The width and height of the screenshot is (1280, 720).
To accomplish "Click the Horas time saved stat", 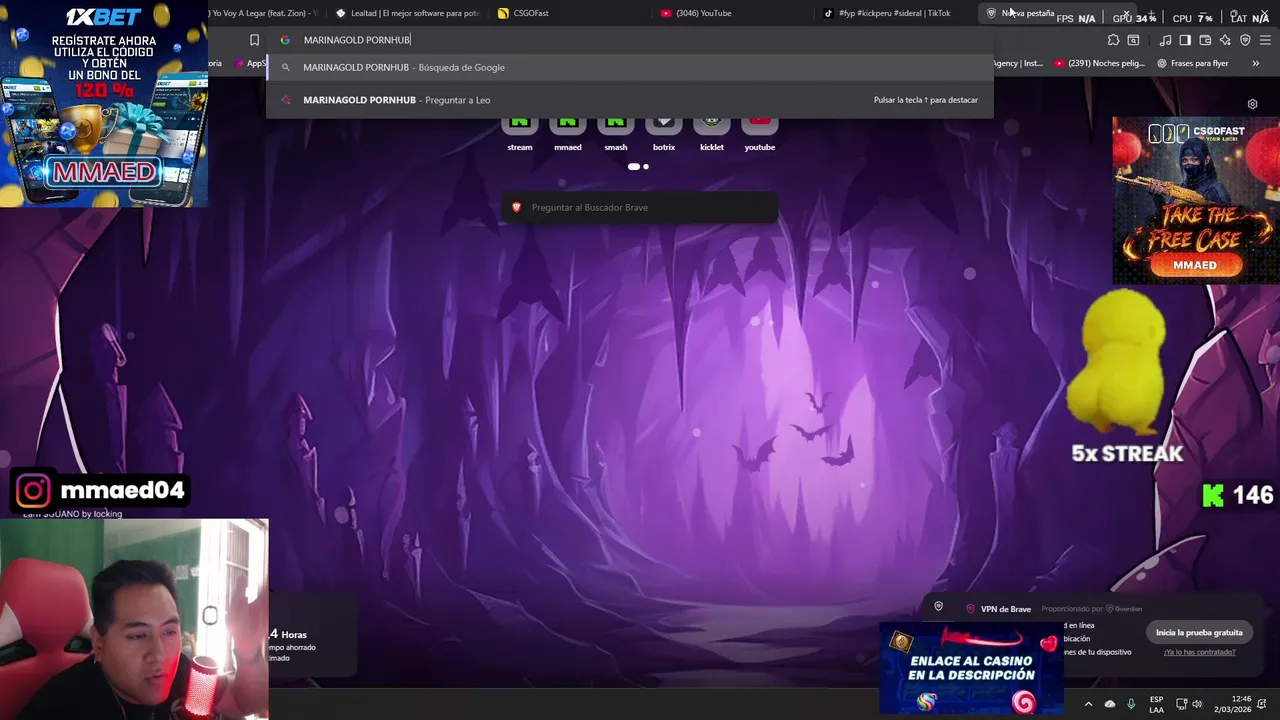I will [288, 634].
